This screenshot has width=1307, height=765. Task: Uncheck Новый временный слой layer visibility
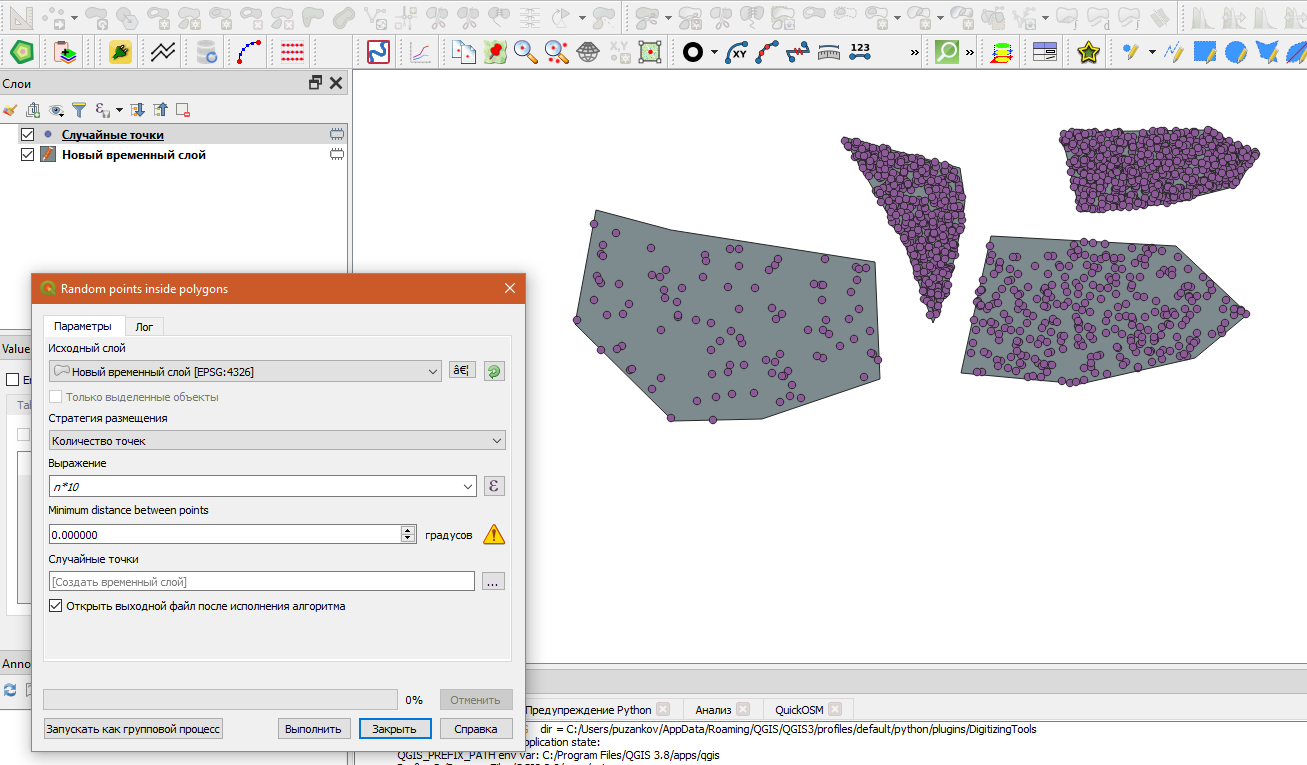(x=28, y=155)
